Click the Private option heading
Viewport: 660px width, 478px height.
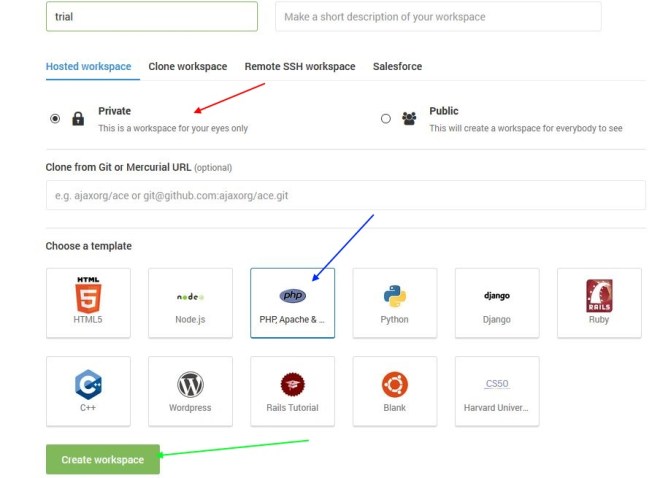(x=114, y=111)
